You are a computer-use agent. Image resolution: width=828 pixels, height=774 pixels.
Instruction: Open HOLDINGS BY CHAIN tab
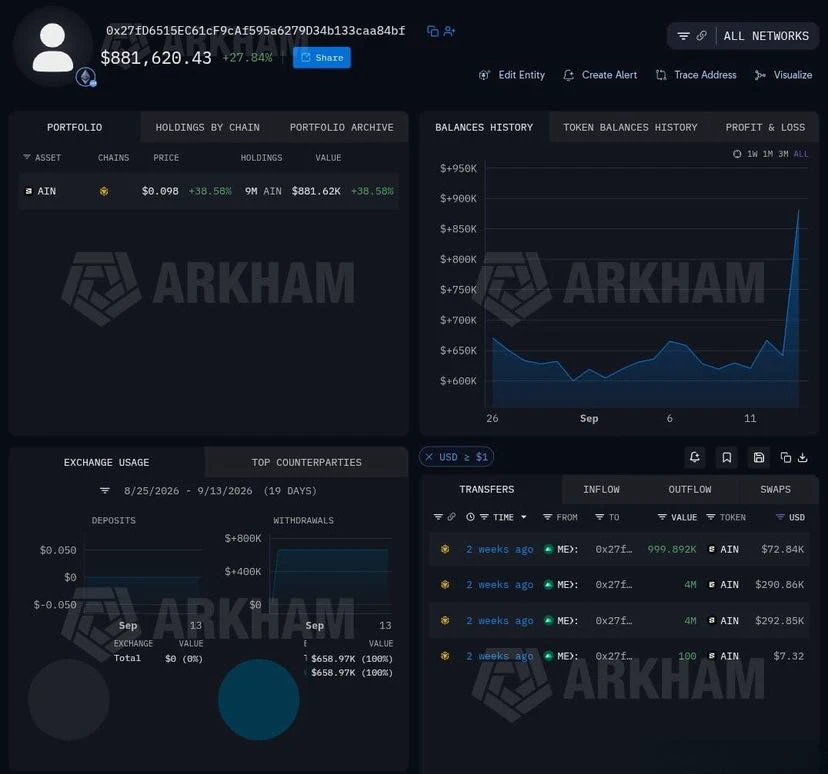208,127
